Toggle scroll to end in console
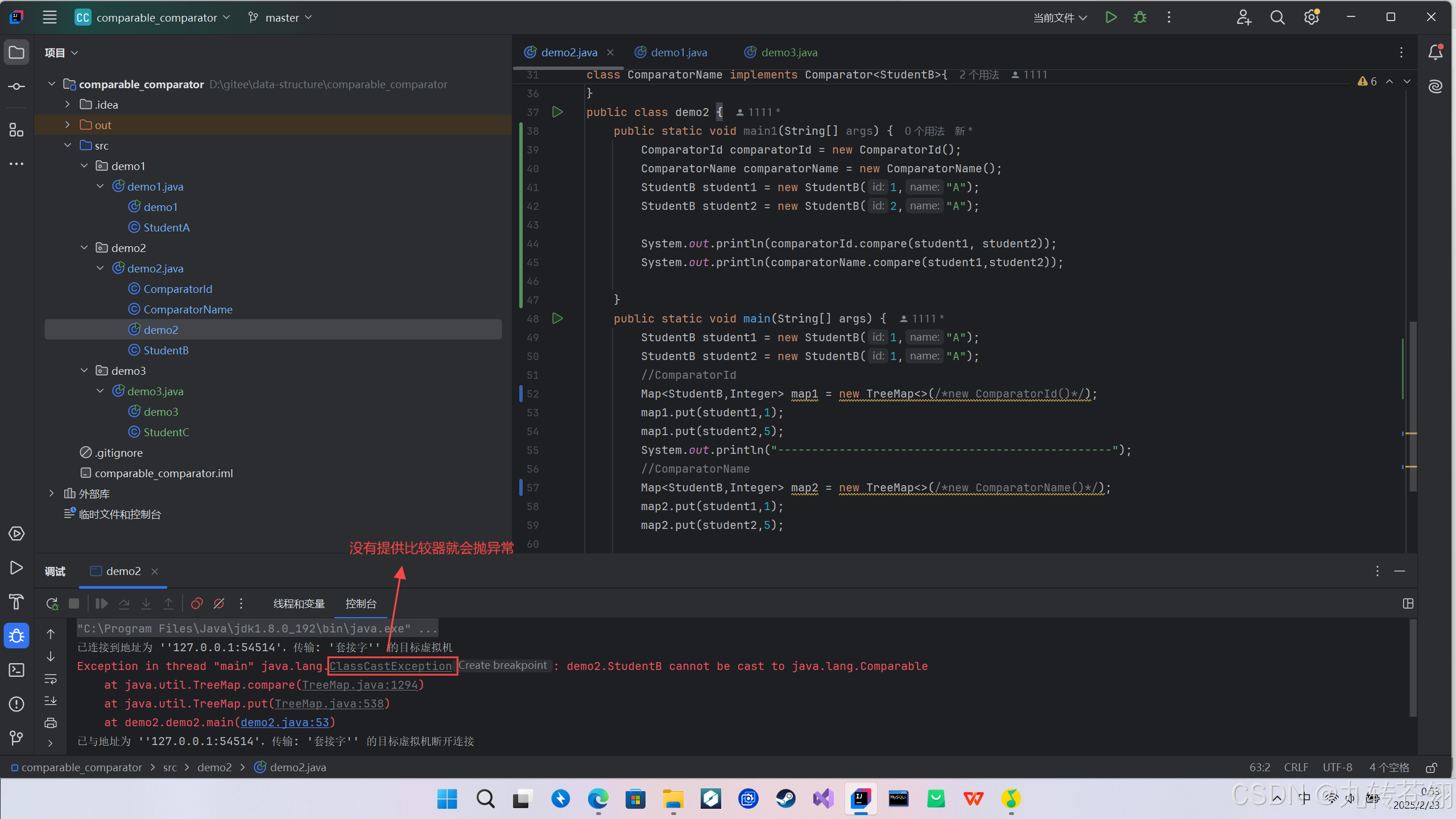The image size is (1456, 819). pos(51,701)
